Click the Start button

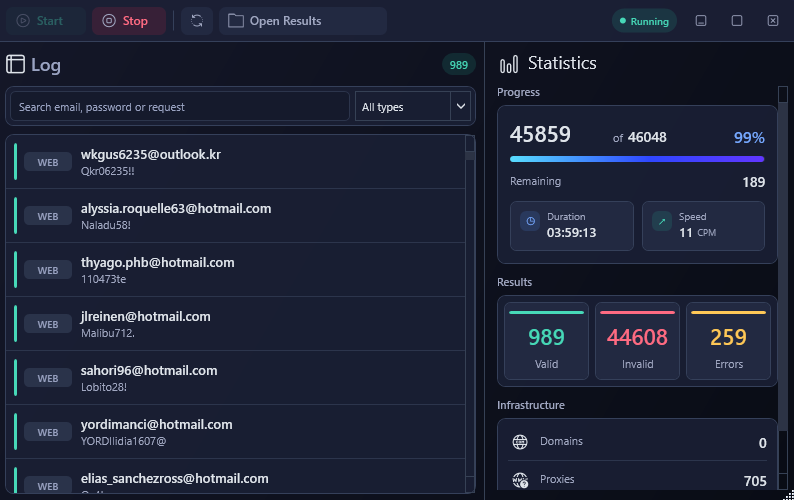46,21
